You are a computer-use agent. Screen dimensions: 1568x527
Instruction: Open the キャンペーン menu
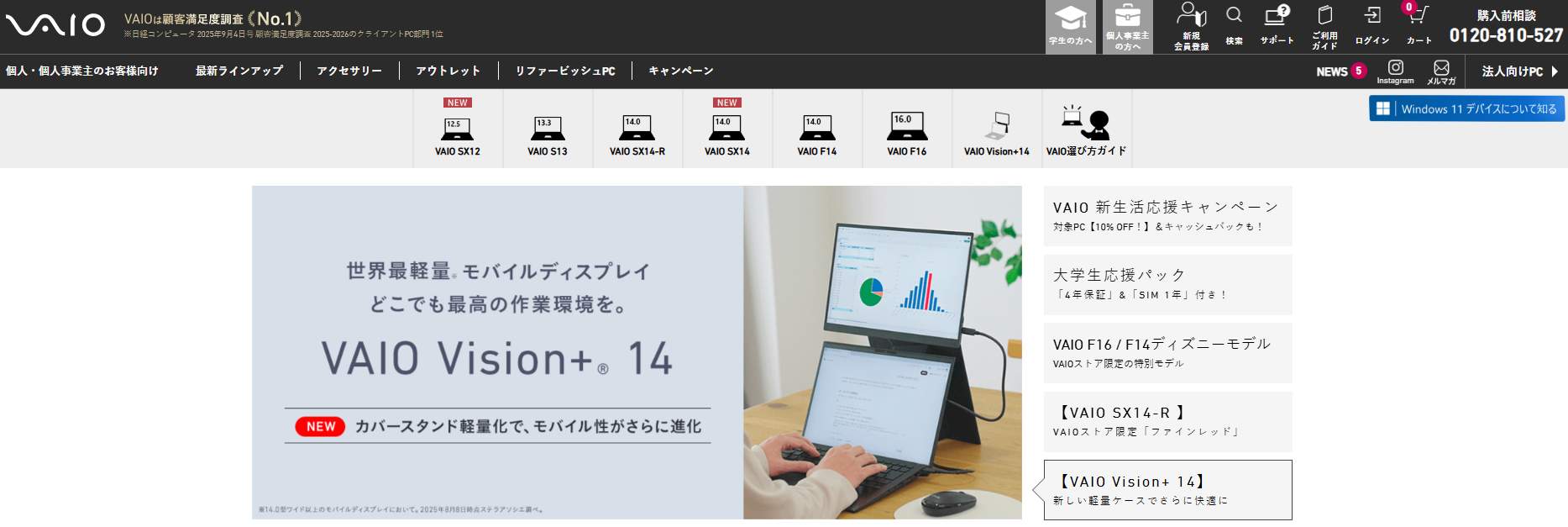click(x=681, y=71)
